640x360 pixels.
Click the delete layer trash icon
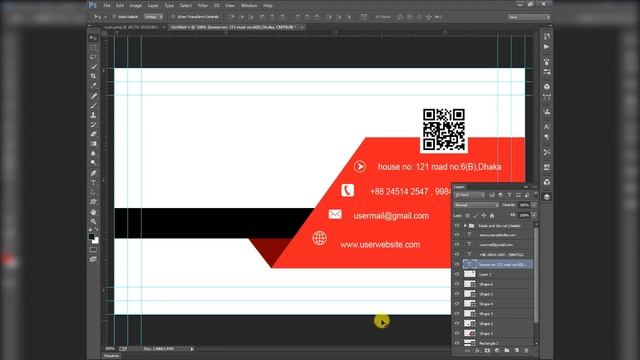tap(526, 351)
